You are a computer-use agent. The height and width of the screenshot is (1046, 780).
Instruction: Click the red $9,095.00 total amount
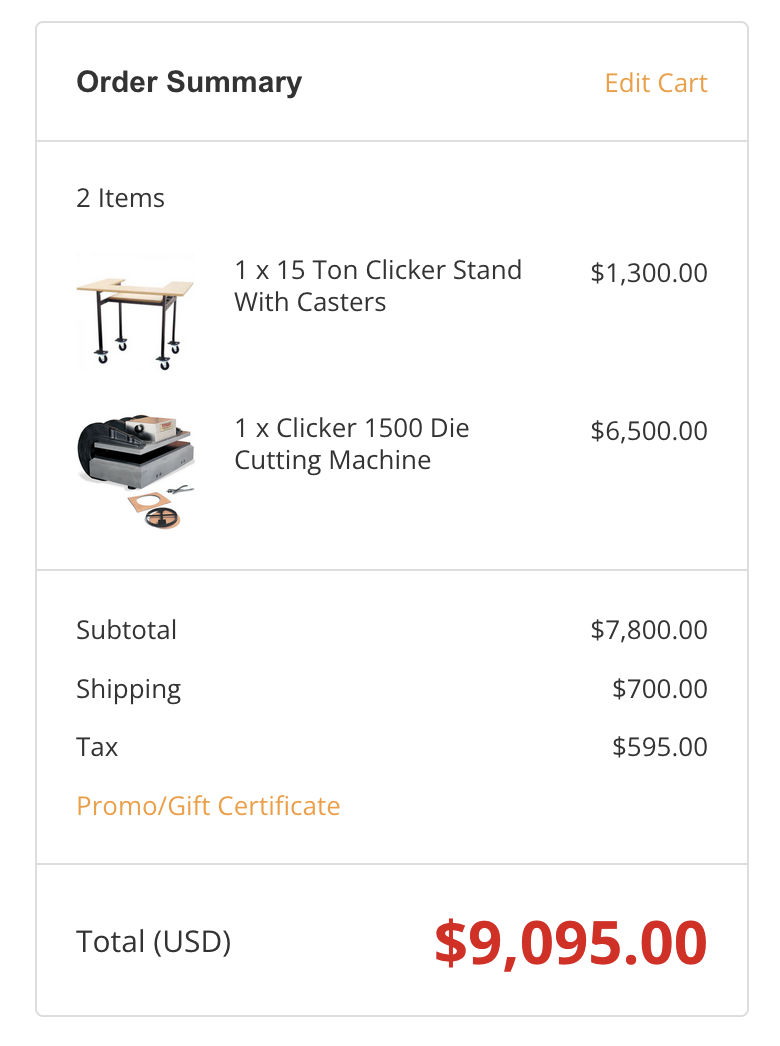[x=570, y=942]
